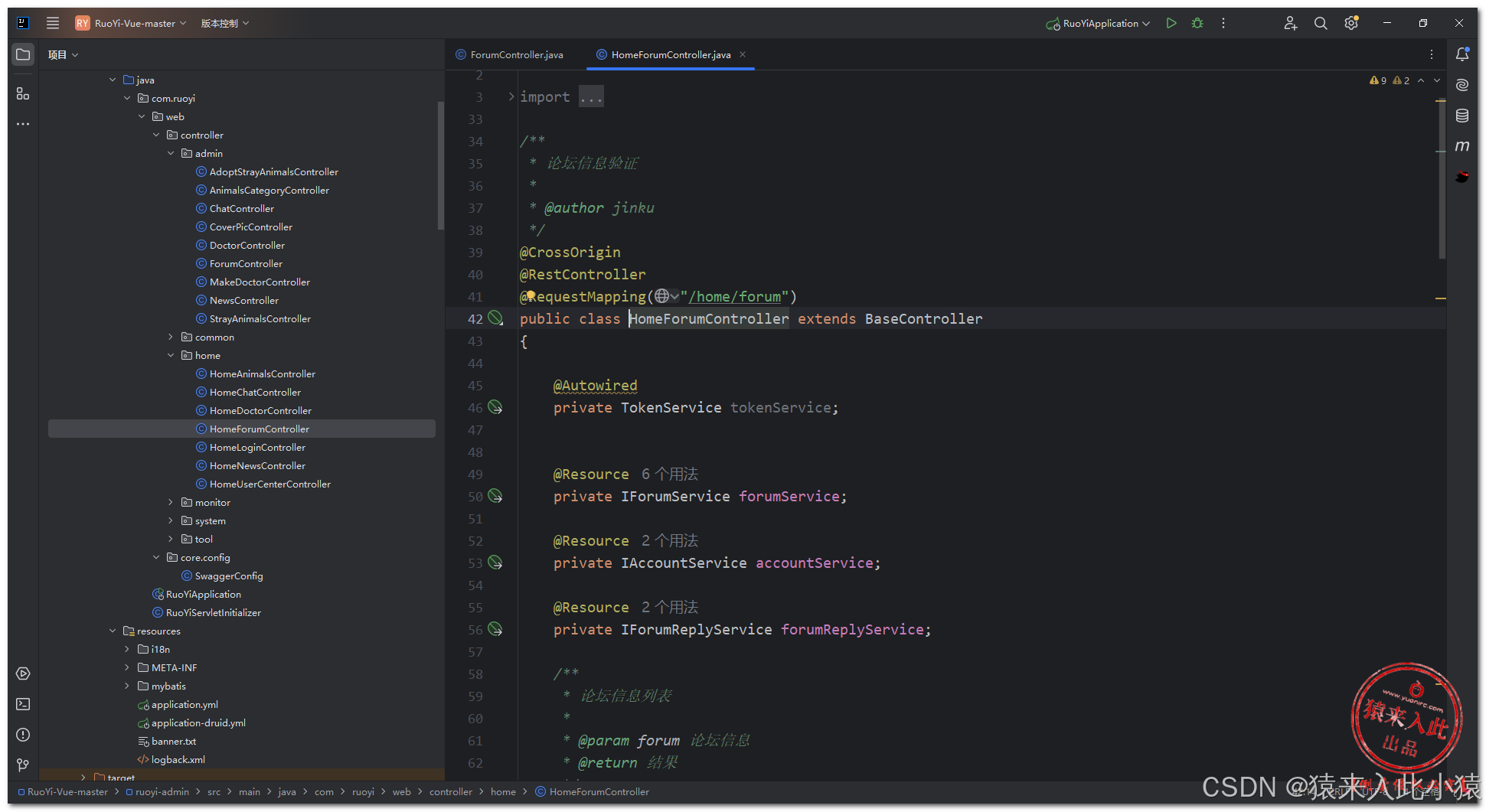This screenshot has width=1486, height=812.
Task: Click the bean gutter icon on line 56
Action: click(495, 629)
